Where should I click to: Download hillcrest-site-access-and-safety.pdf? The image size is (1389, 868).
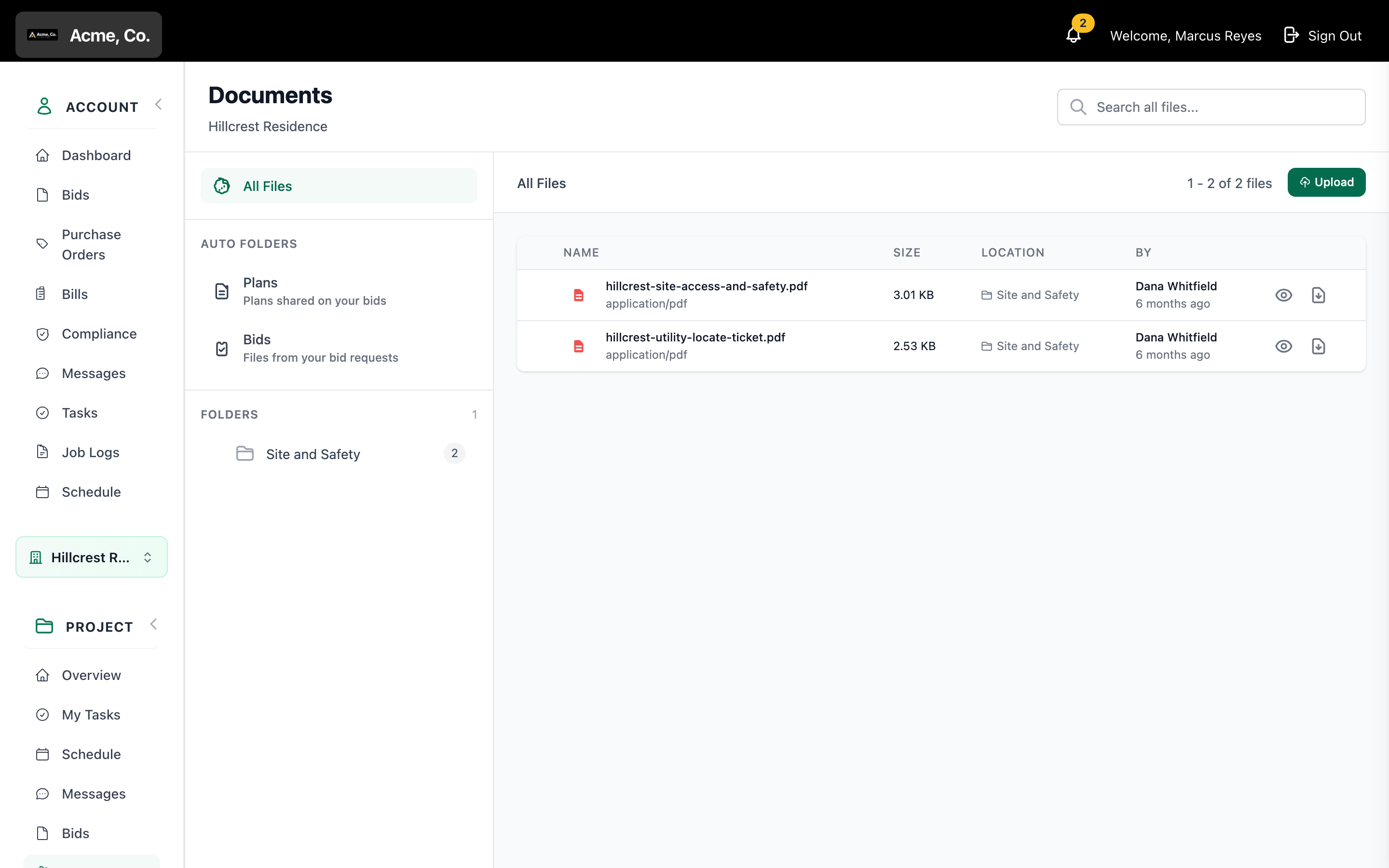click(x=1319, y=295)
